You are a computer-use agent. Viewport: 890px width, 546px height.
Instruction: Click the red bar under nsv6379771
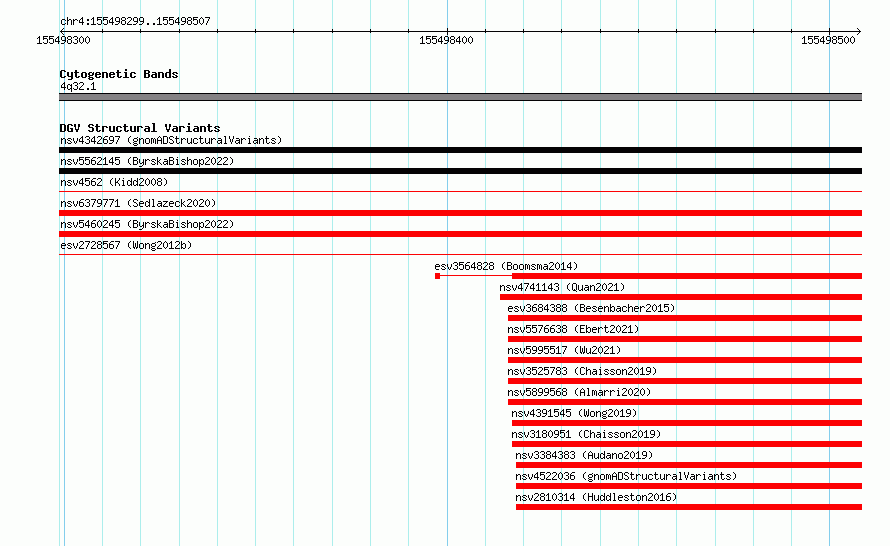click(460, 213)
